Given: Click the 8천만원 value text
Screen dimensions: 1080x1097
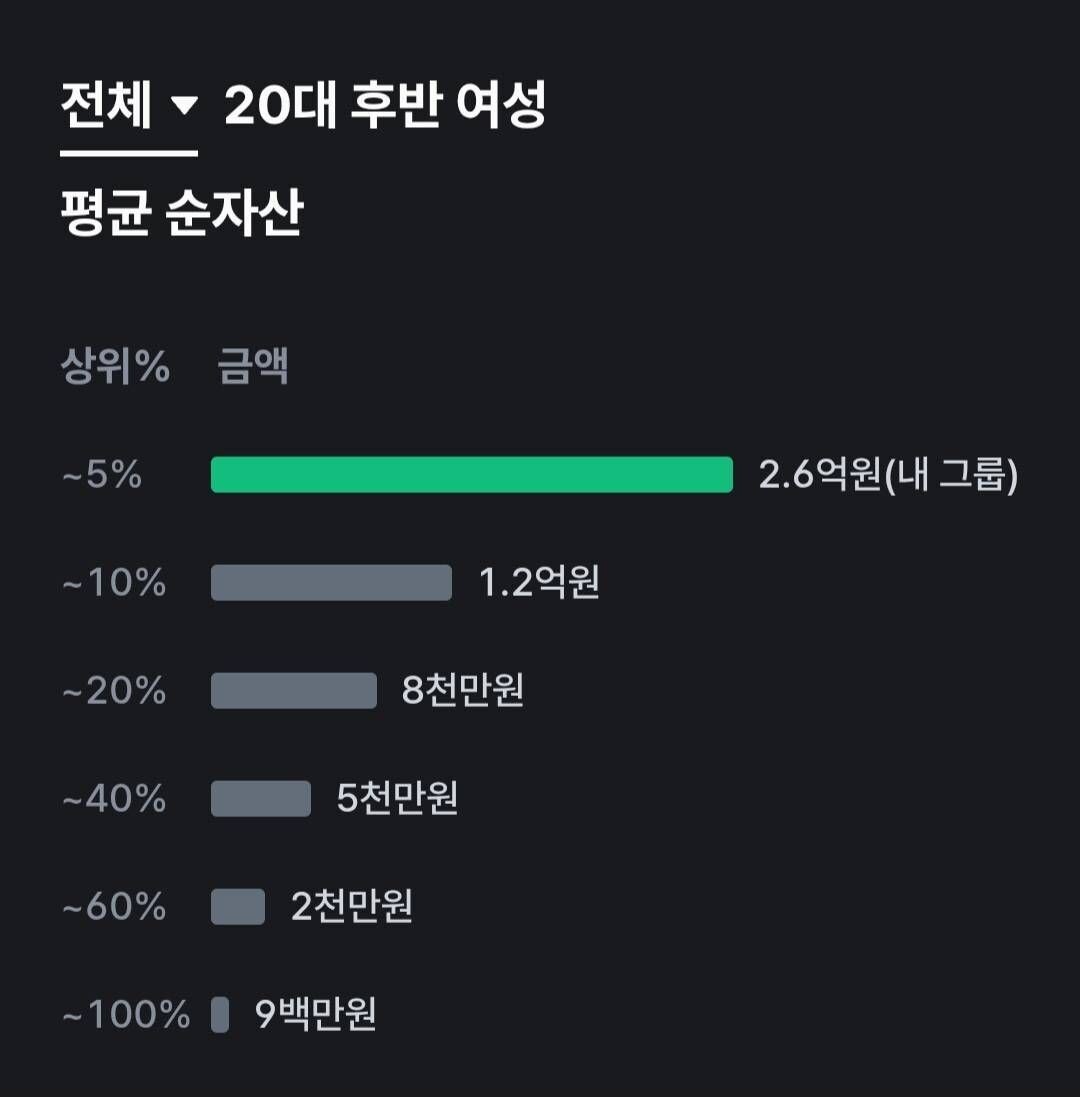Looking at the screenshot, I should tap(464, 690).
